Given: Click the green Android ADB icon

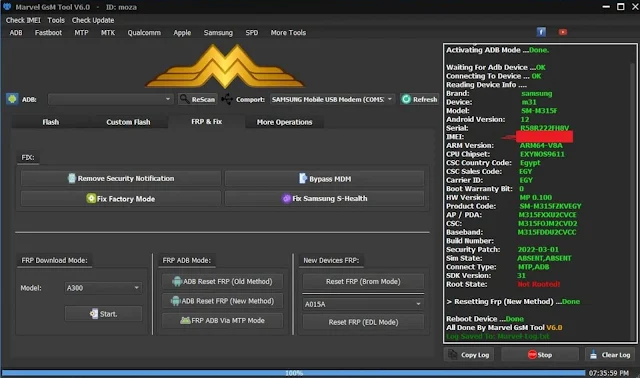Looking at the screenshot, I should click(x=12, y=99).
